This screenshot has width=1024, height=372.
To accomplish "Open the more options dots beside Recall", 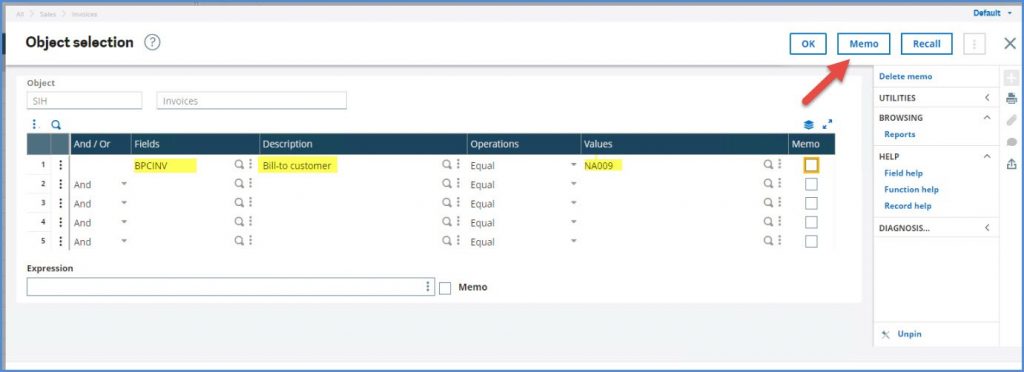I will coord(974,44).
